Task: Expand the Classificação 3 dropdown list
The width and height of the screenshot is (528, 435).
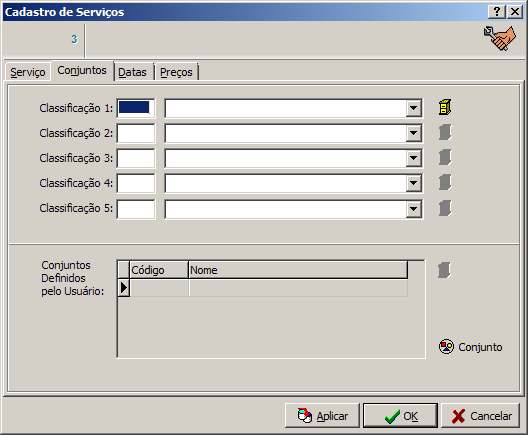Action: (x=414, y=158)
